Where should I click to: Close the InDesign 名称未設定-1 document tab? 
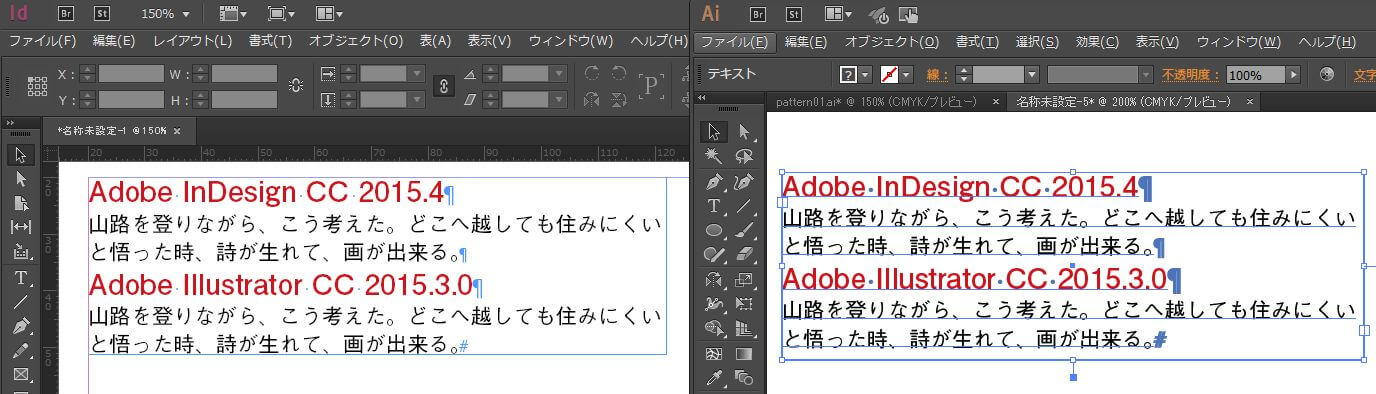point(177,131)
